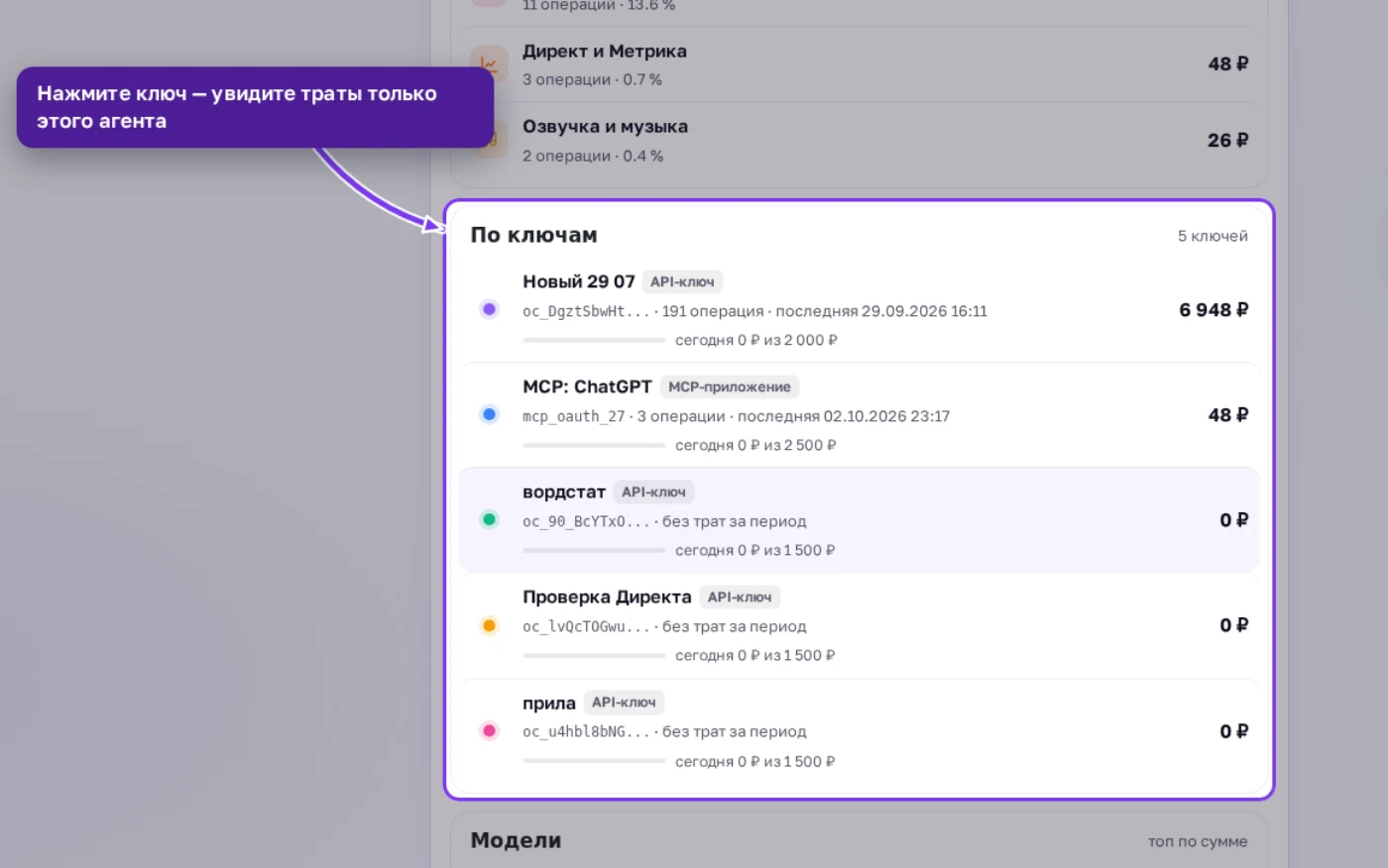This screenshot has height=868, width=1388.
Task: Click the API-ключ badge next to вордстат
Action: pos(653,491)
